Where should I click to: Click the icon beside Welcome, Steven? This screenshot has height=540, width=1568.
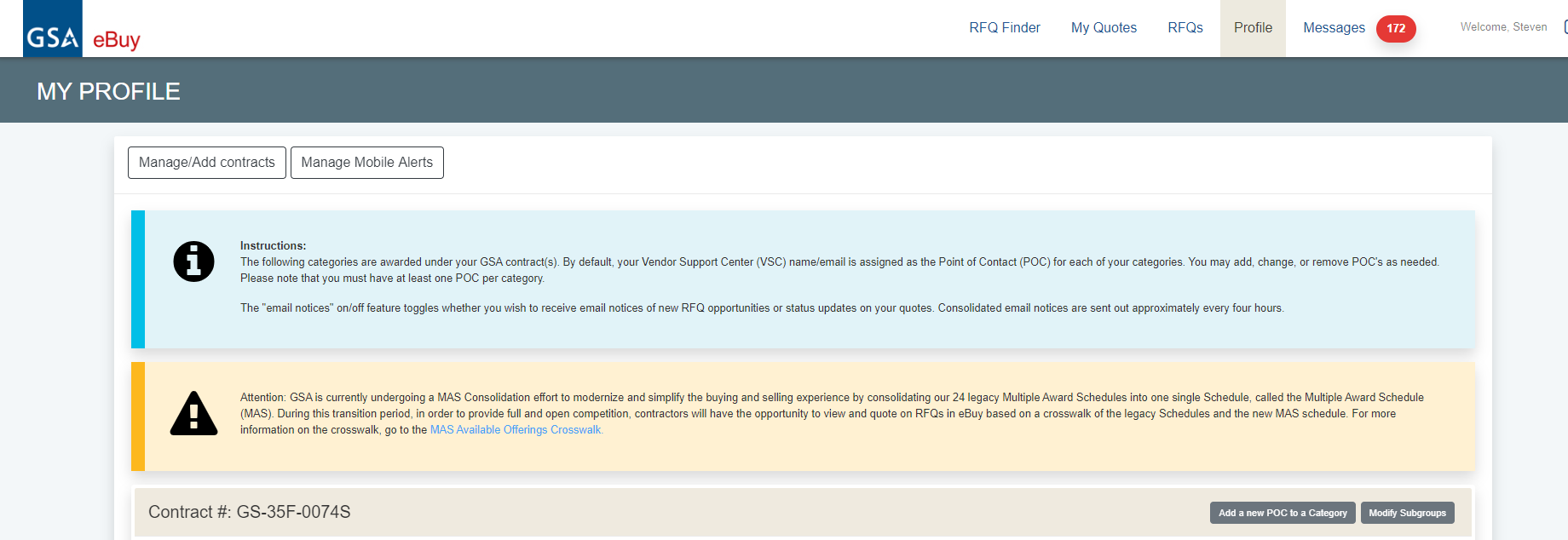1565,27
